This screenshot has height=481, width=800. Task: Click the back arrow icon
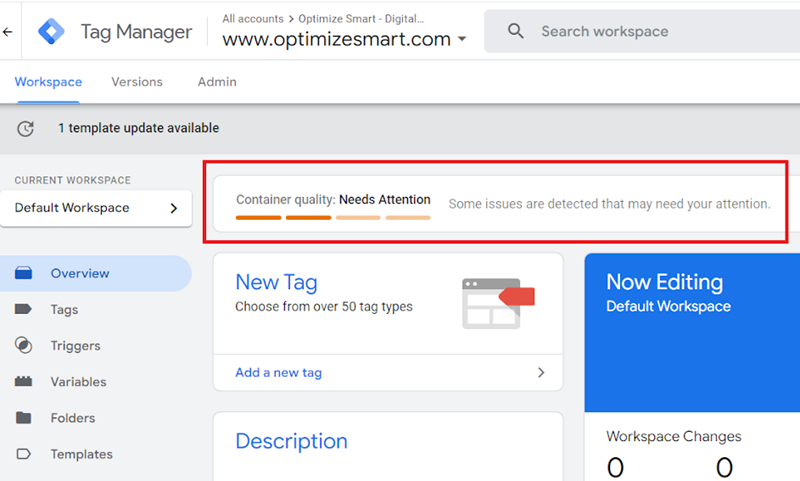[7, 32]
